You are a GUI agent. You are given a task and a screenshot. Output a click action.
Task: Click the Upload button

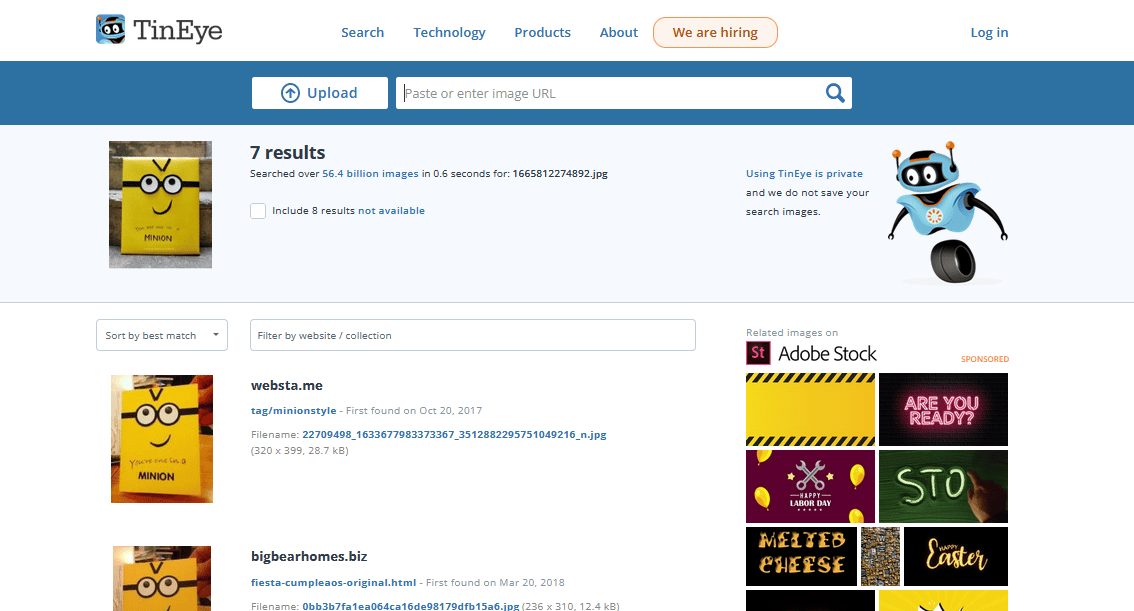[320, 93]
